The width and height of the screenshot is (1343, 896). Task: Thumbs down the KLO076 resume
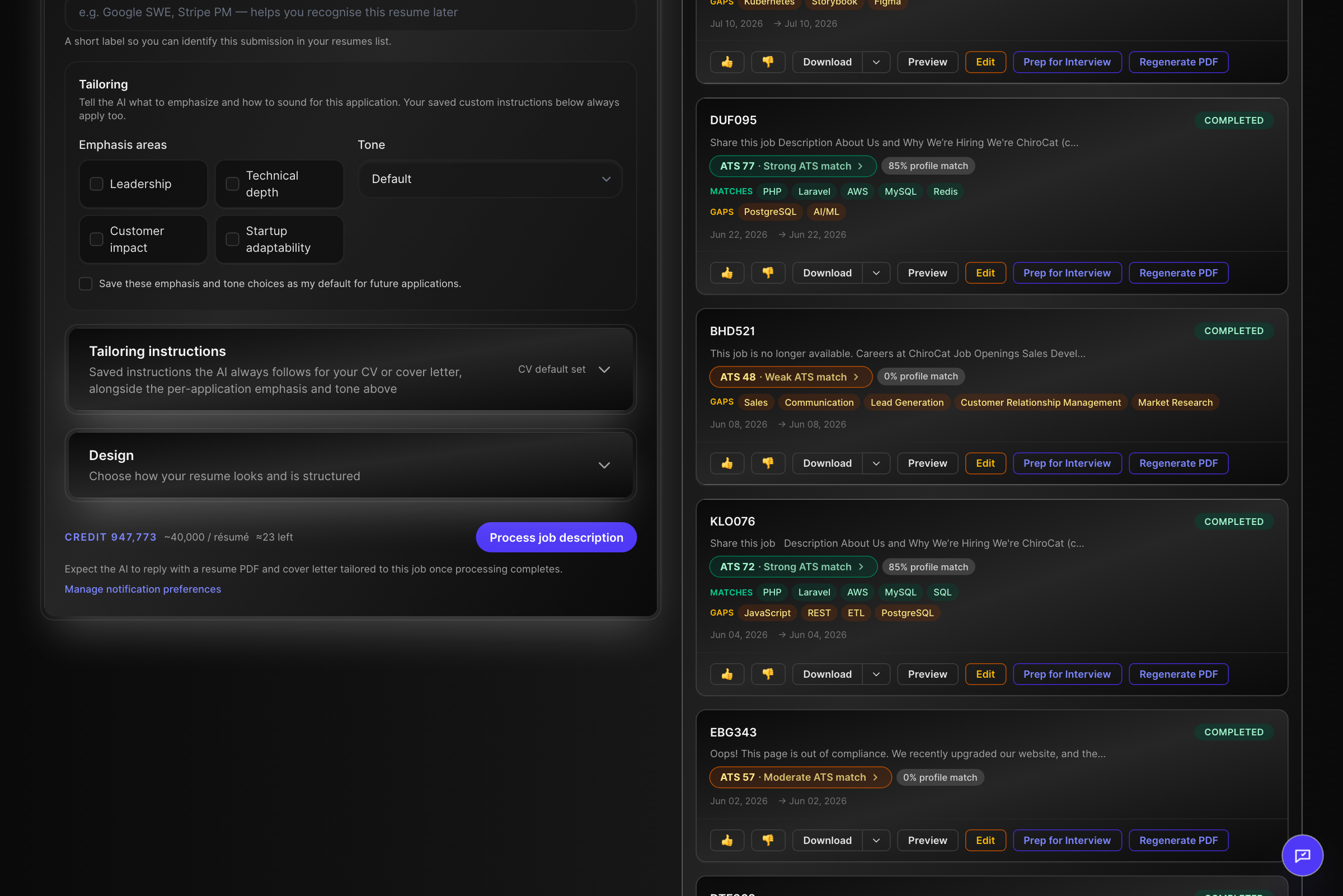(x=768, y=674)
